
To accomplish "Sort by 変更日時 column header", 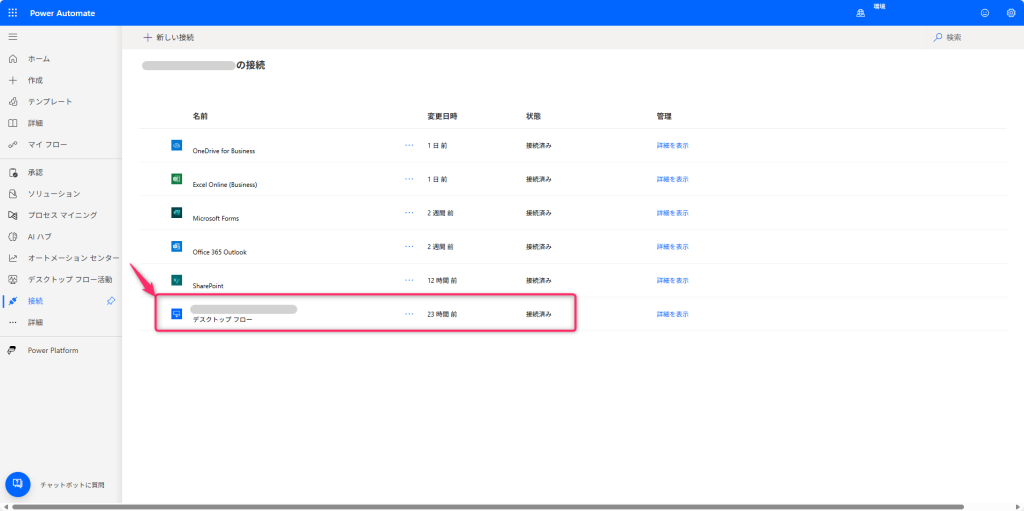I will pyautogui.click(x=442, y=116).
